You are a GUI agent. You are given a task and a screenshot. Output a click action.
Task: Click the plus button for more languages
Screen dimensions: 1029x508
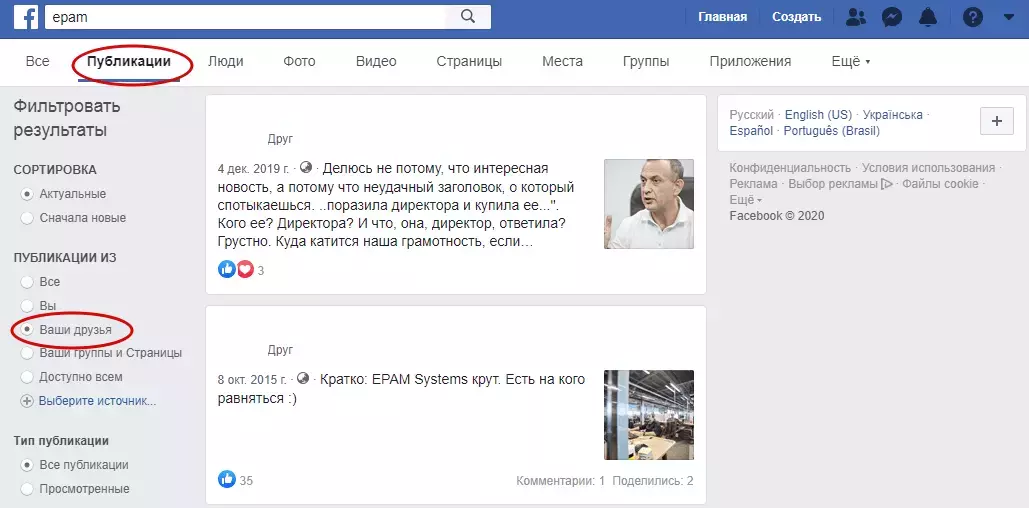click(x=996, y=121)
